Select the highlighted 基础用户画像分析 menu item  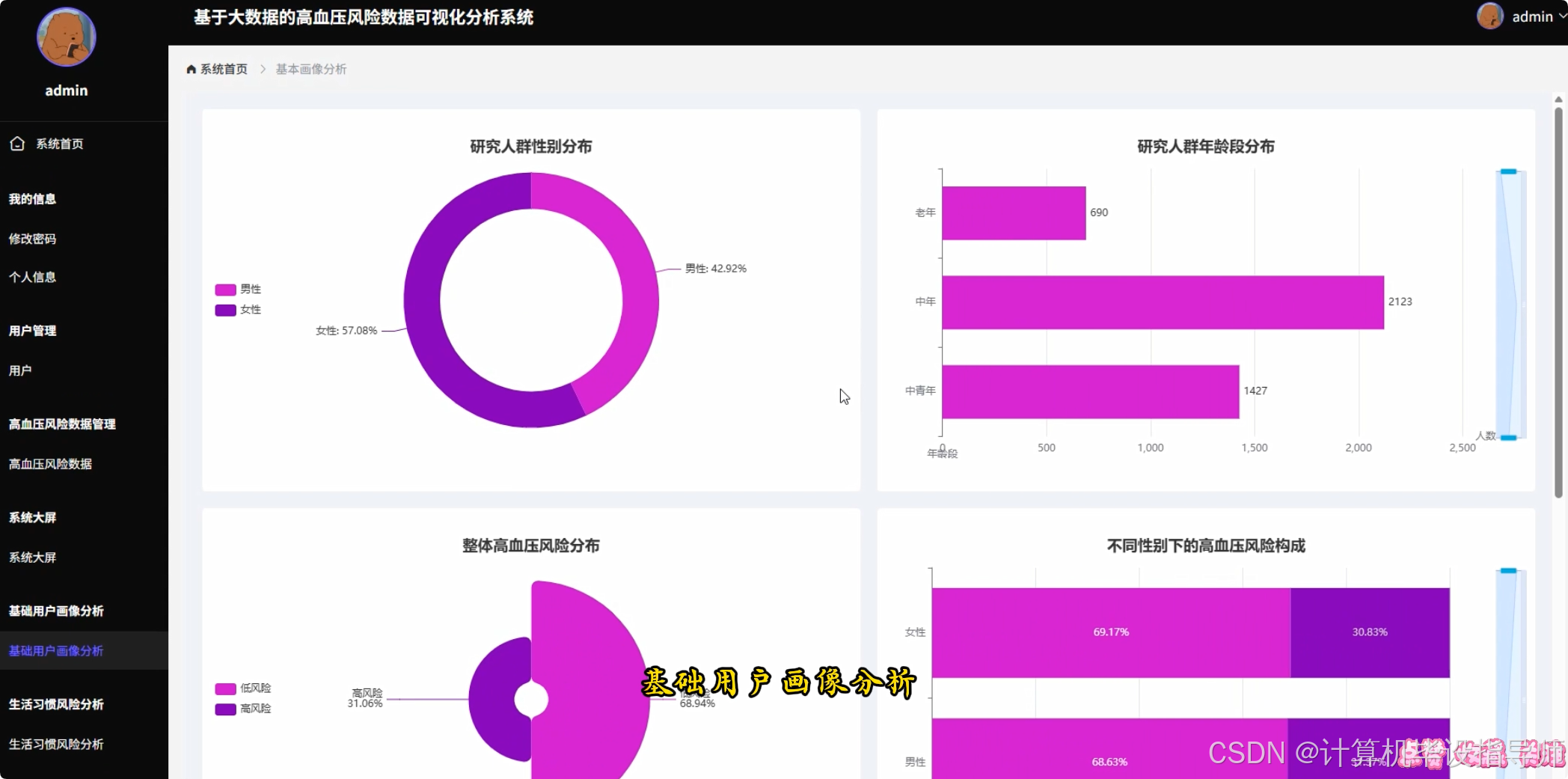tap(55, 651)
